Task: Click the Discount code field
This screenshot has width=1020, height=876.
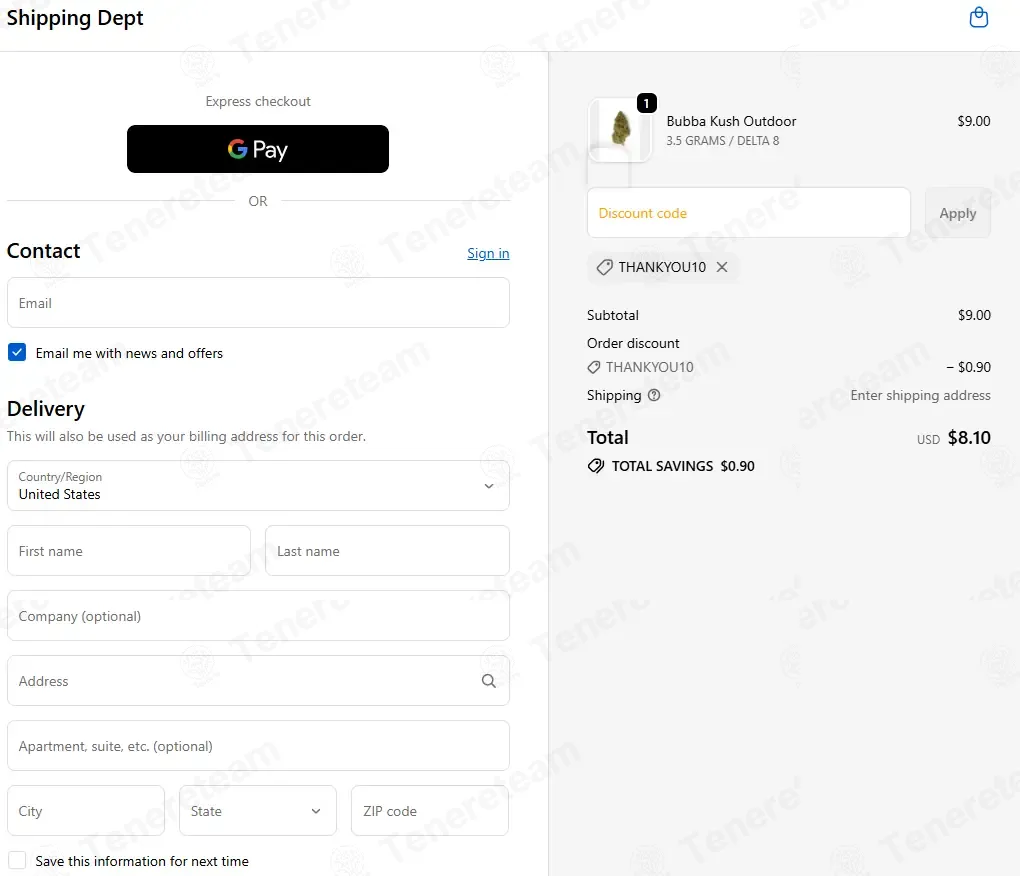Action: 748,213
